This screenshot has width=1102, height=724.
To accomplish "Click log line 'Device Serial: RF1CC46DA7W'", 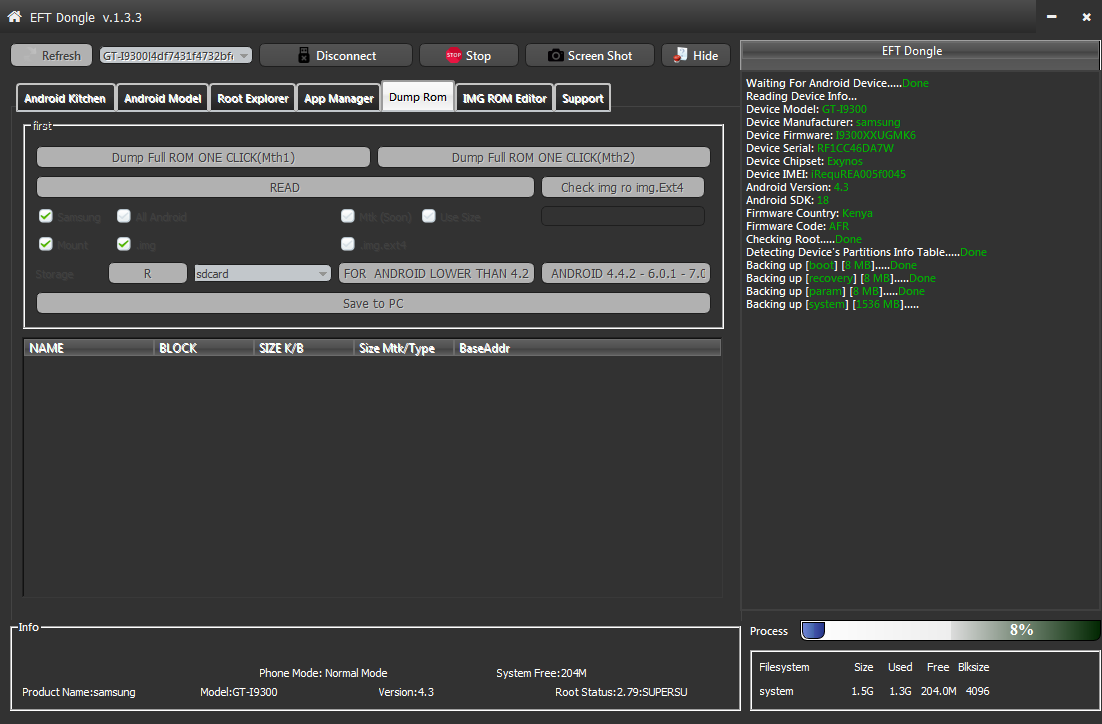I will [x=819, y=148].
